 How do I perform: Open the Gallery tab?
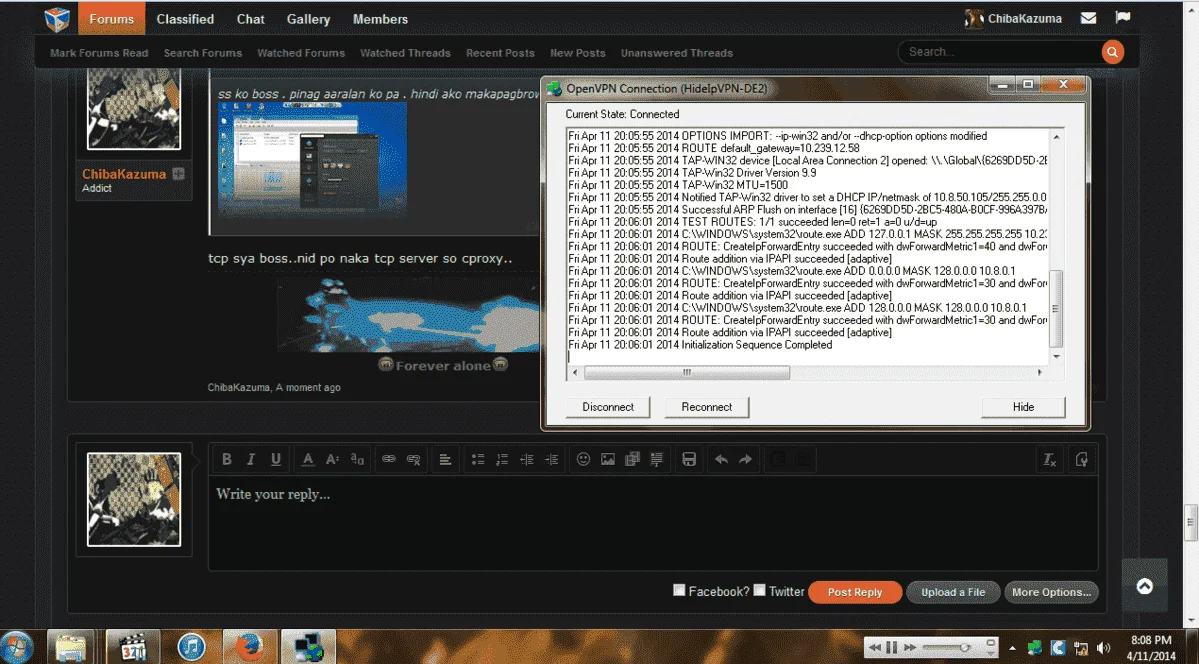[x=308, y=19]
